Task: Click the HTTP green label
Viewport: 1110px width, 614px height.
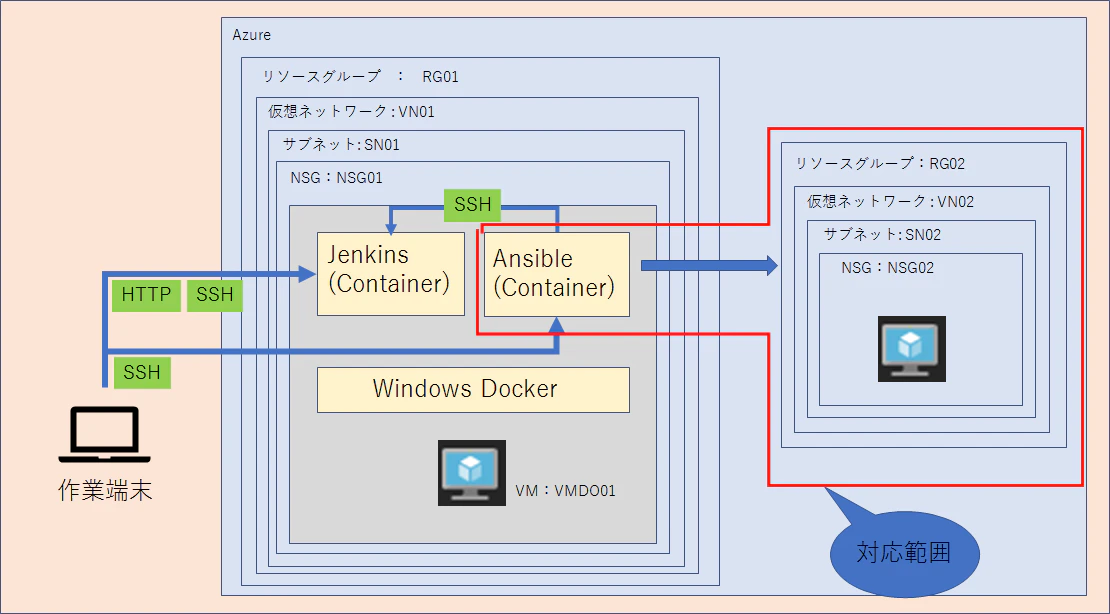Action: point(147,295)
